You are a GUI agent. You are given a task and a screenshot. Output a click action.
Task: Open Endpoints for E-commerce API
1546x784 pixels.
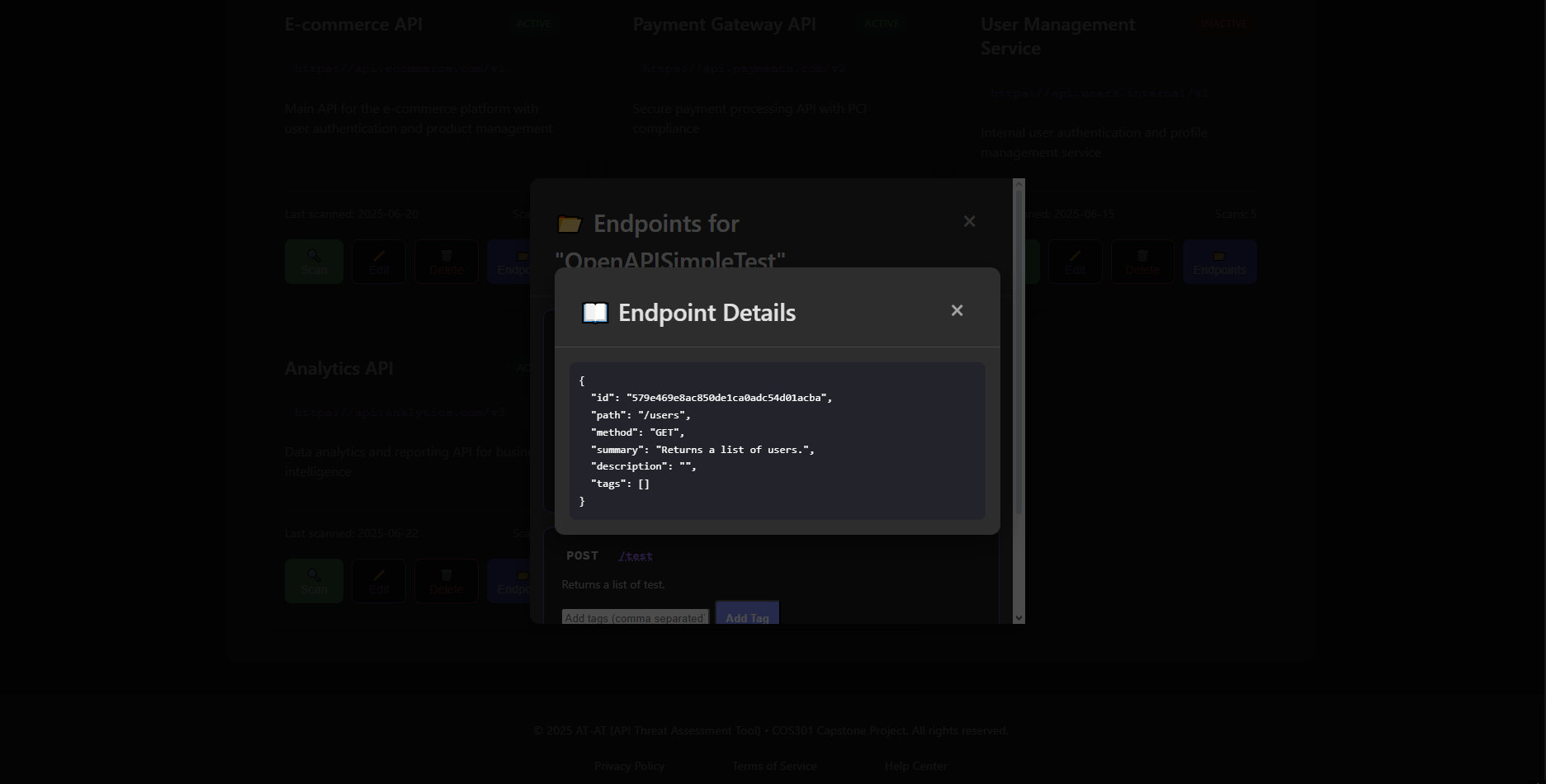(x=509, y=262)
